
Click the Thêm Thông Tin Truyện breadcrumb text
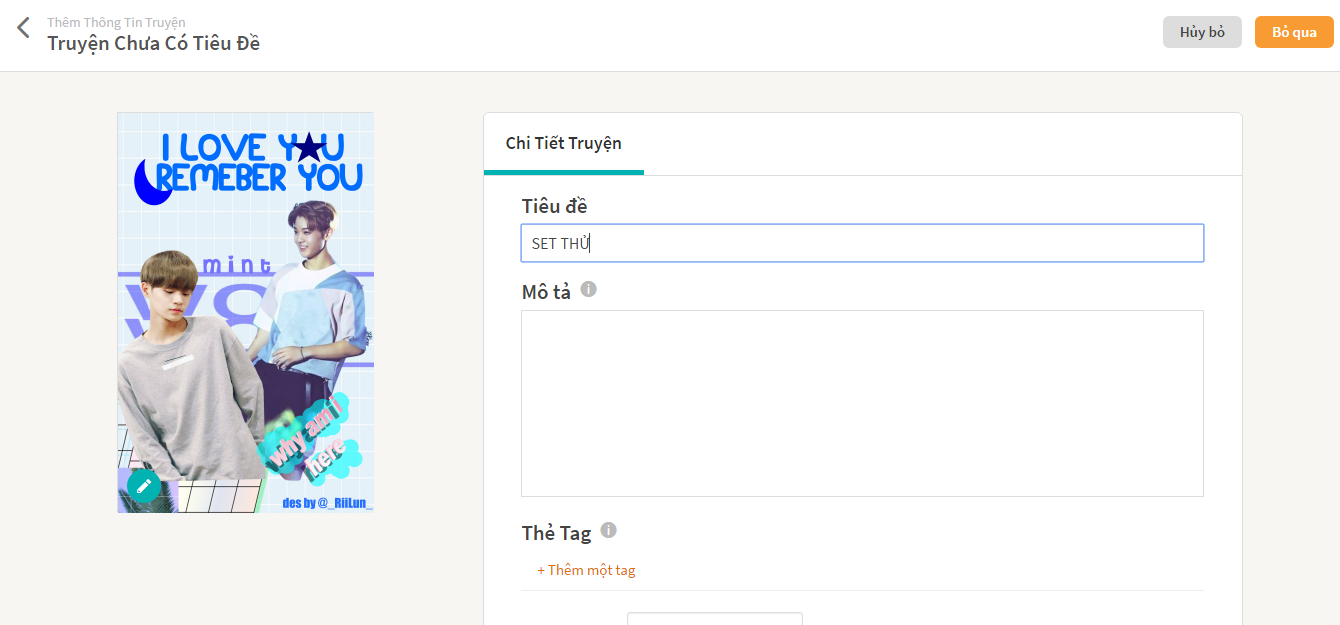pyautogui.click(x=116, y=22)
